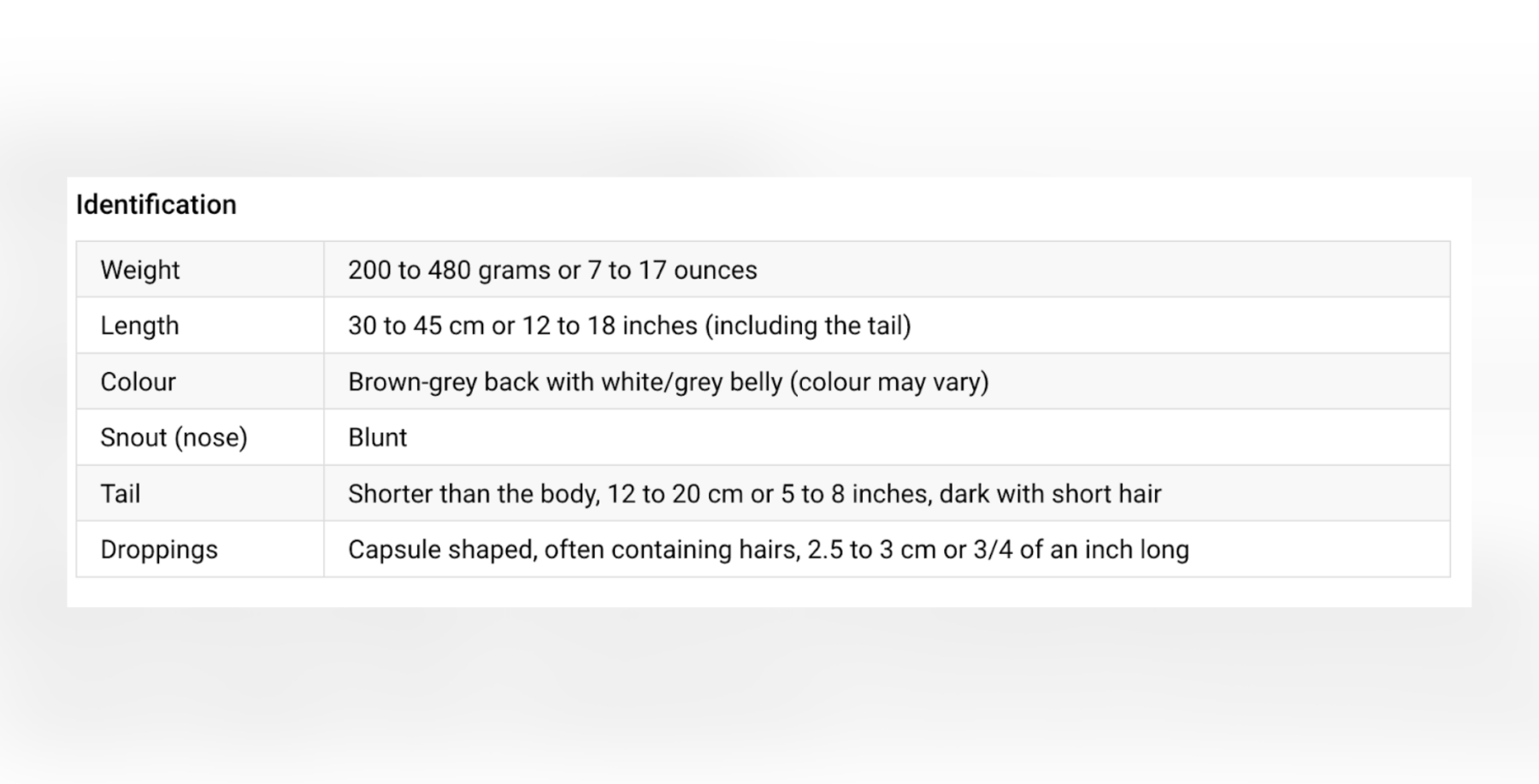Click the Identification heading
This screenshot has width=1539, height=784.
(x=156, y=205)
